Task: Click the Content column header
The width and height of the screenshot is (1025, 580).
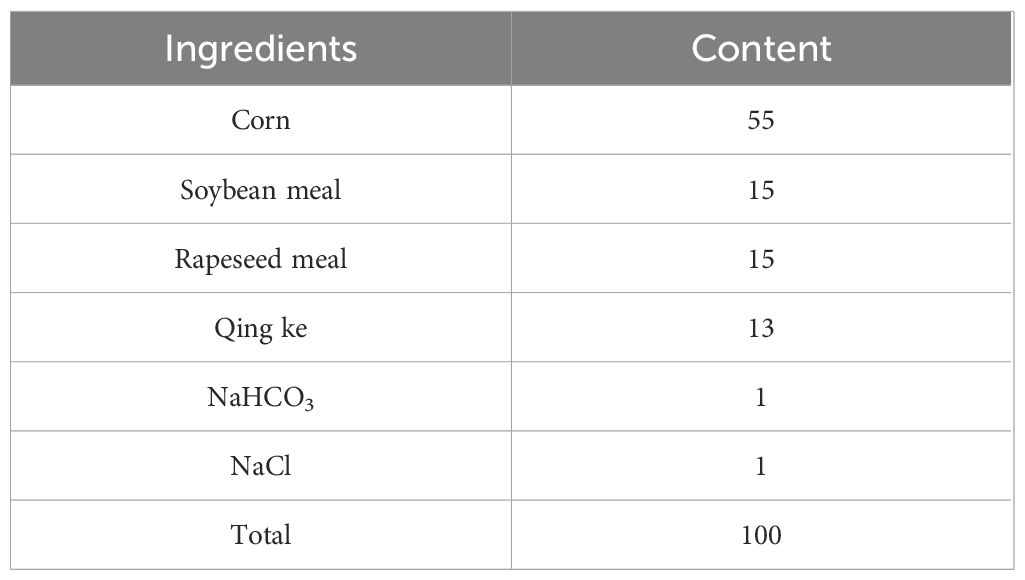Action: tap(761, 48)
